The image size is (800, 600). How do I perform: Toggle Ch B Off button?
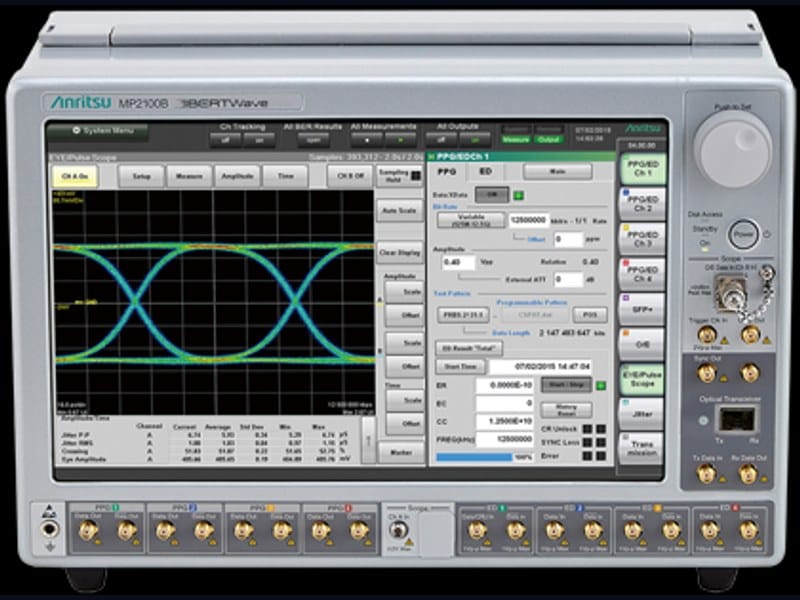point(351,177)
